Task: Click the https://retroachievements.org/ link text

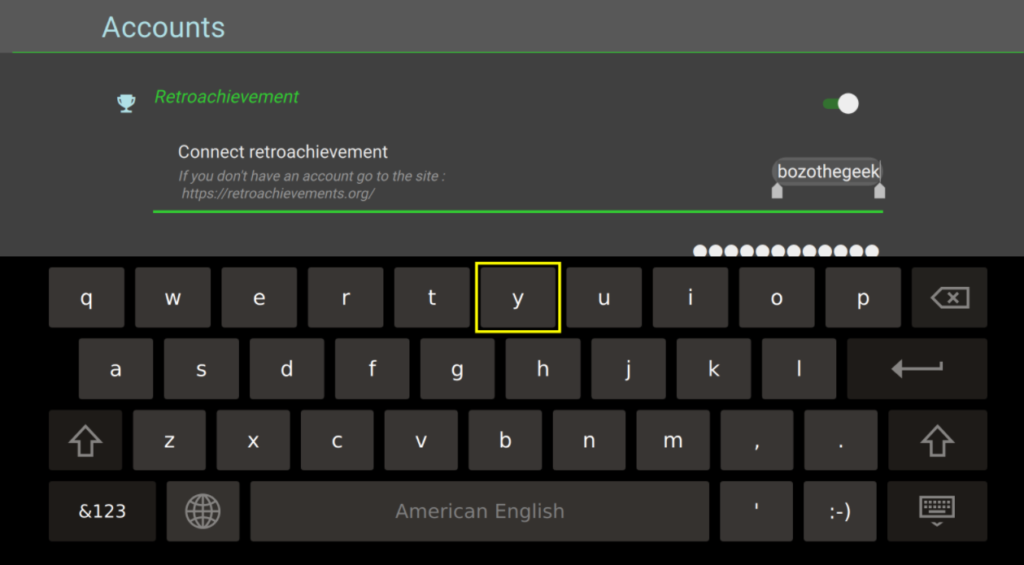Action: click(x=278, y=194)
